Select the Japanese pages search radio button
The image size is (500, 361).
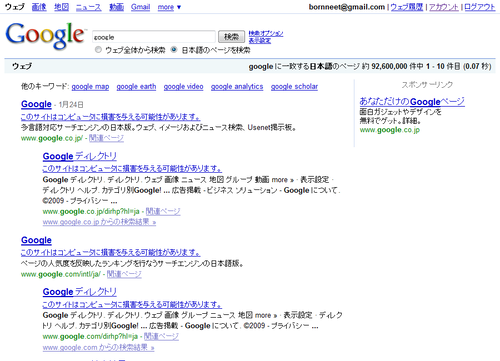tap(174, 50)
